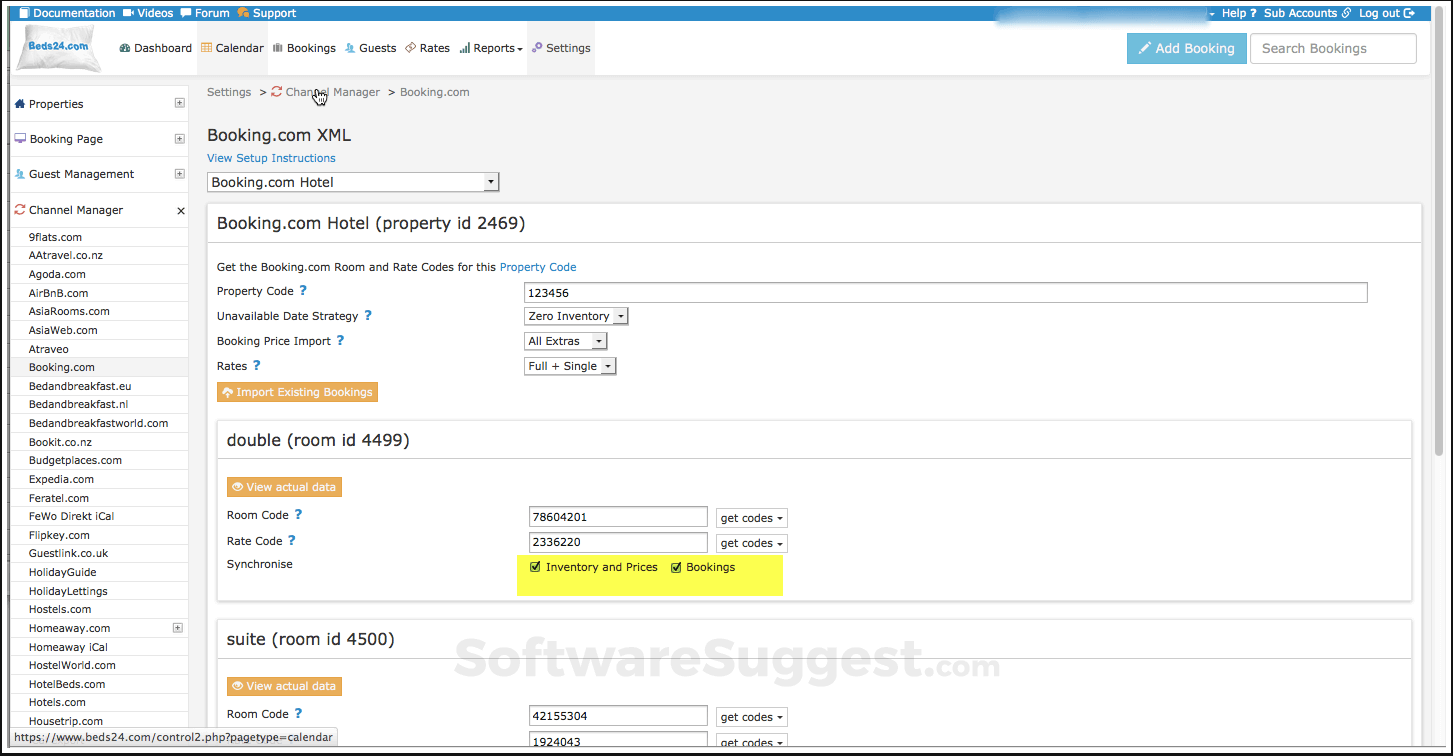Open the Rates menu item

tap(428, 48)
